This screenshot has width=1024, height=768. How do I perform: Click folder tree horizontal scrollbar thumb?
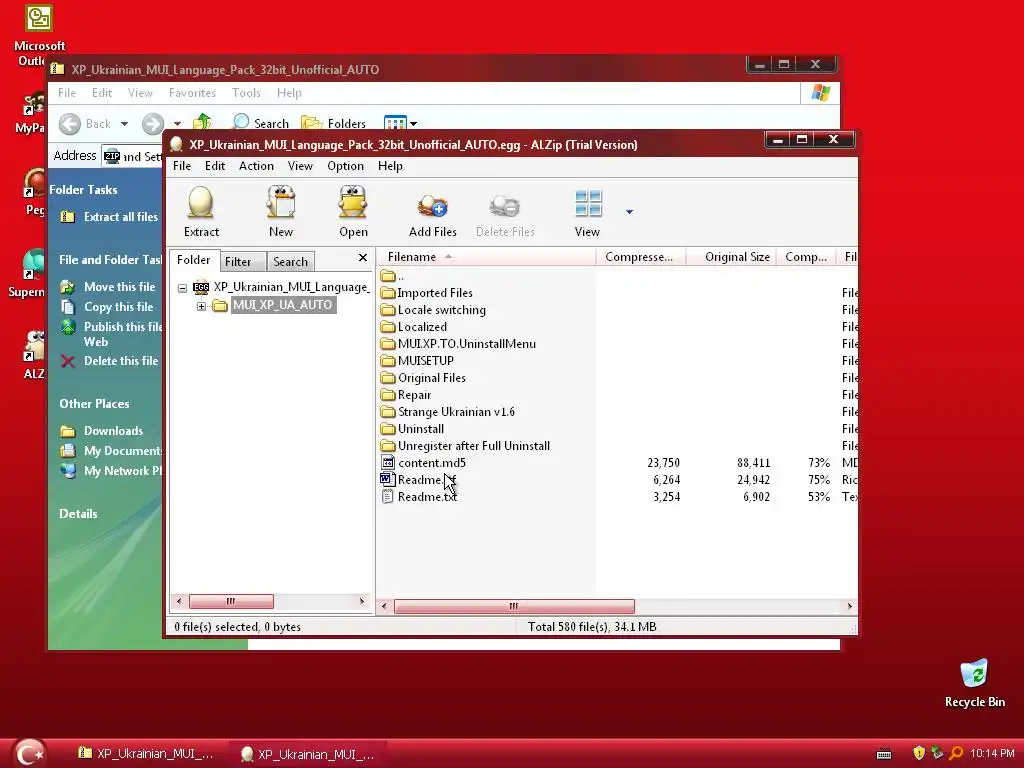(231, 601)
